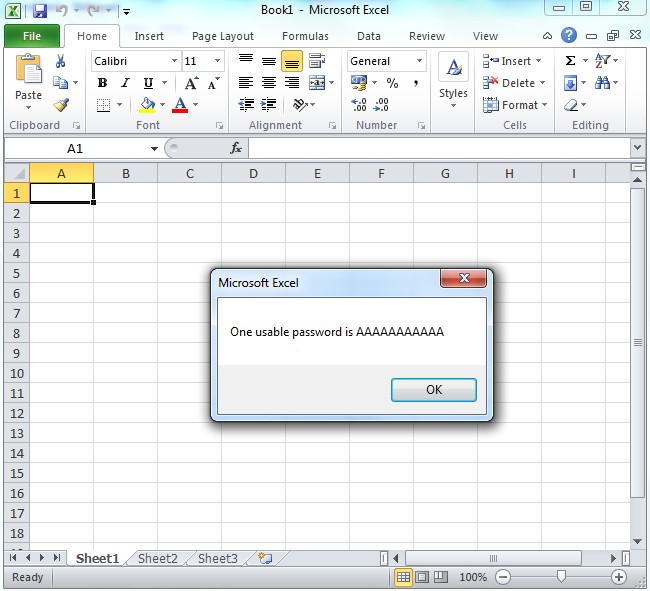Apply Percent Style format

392,83
